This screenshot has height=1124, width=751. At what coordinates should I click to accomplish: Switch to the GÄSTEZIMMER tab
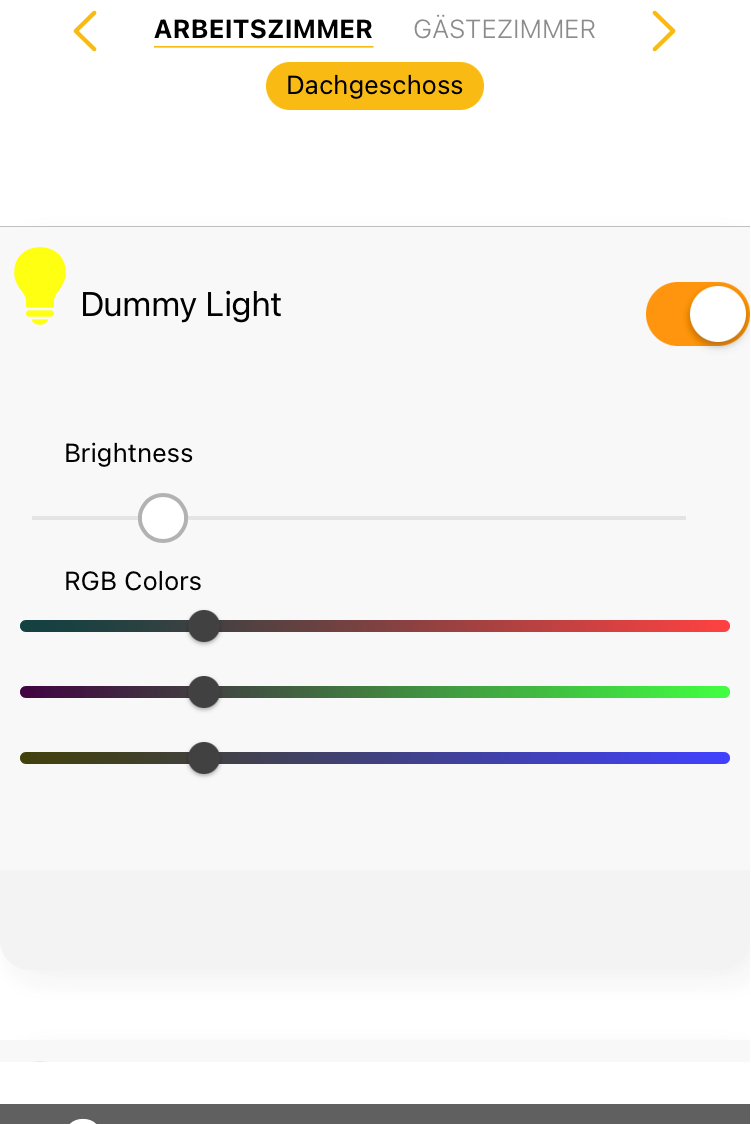pos(504,30)
